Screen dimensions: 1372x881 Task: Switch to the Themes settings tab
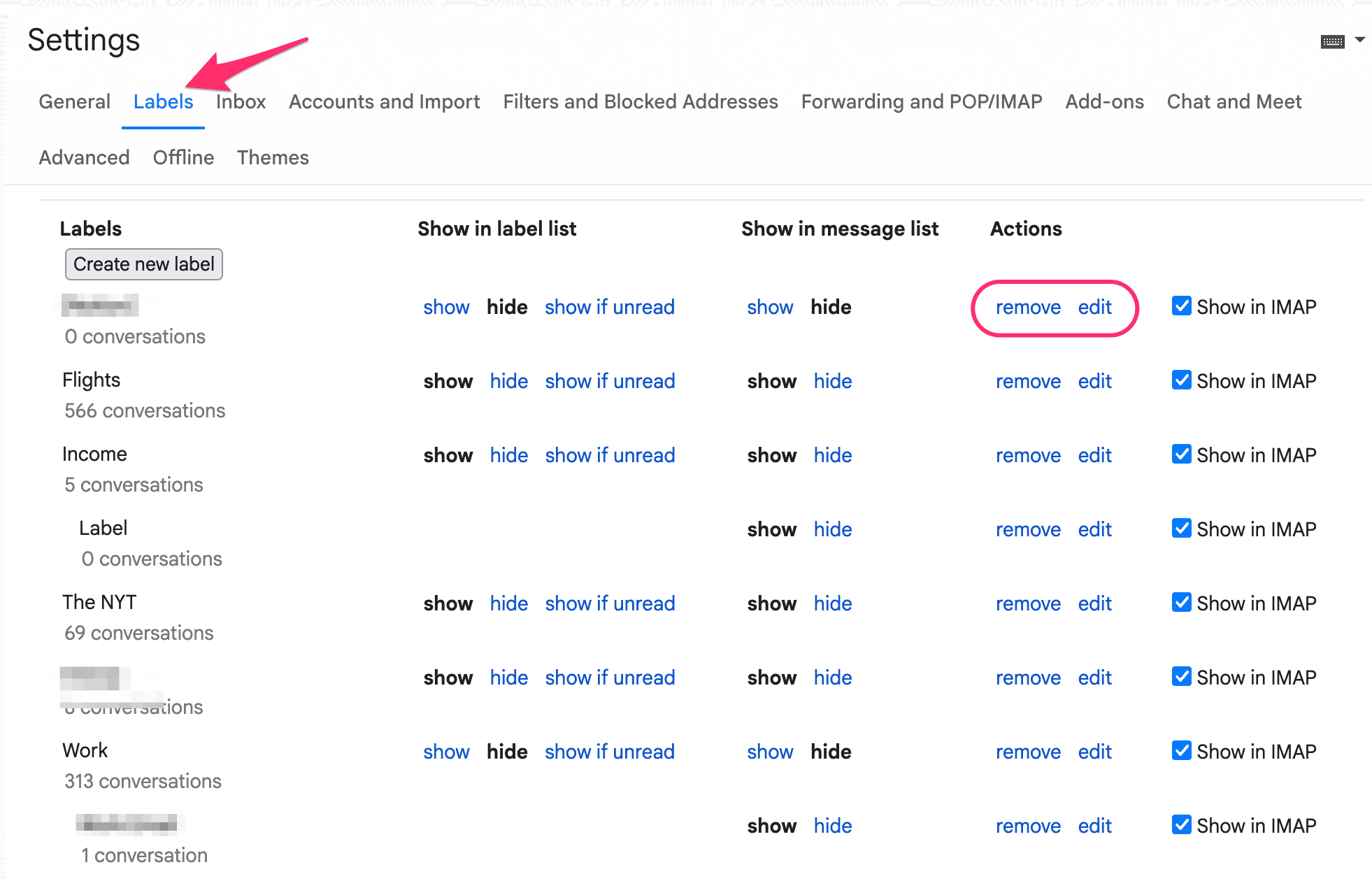273,157
